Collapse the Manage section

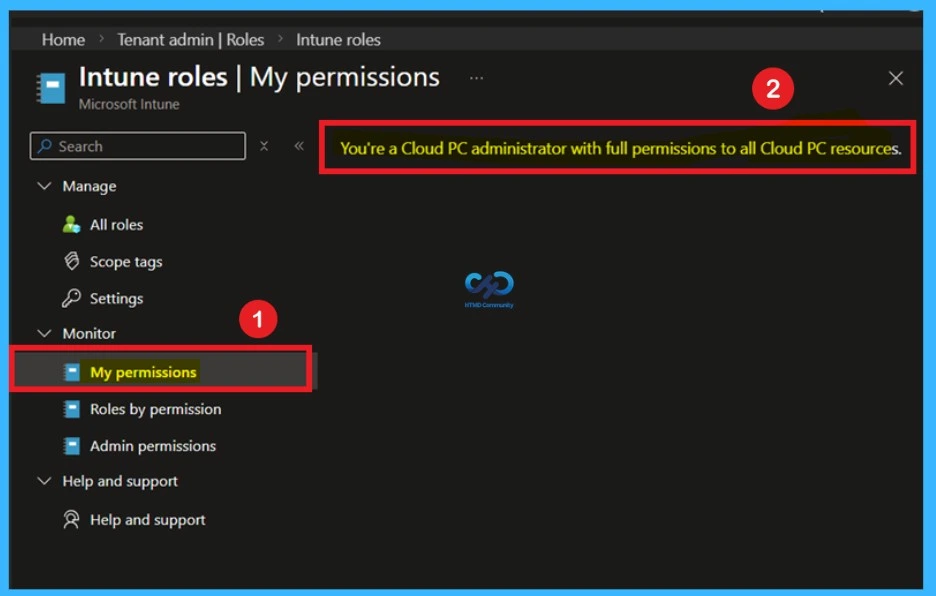coord(44,186)
